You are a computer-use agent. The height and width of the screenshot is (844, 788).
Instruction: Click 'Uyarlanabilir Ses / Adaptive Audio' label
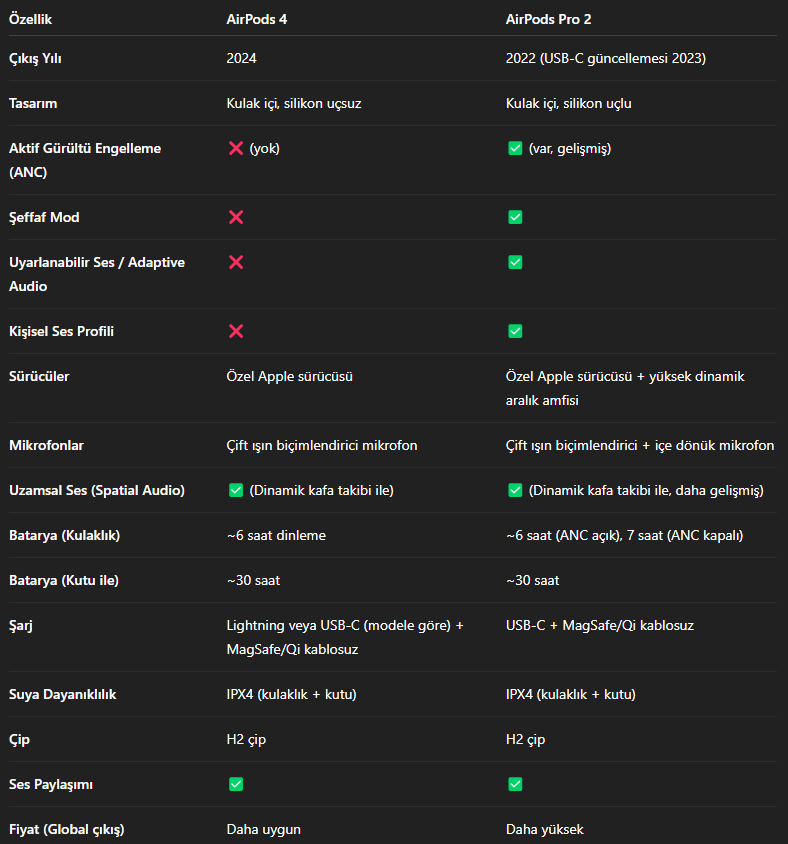(97, 274)
